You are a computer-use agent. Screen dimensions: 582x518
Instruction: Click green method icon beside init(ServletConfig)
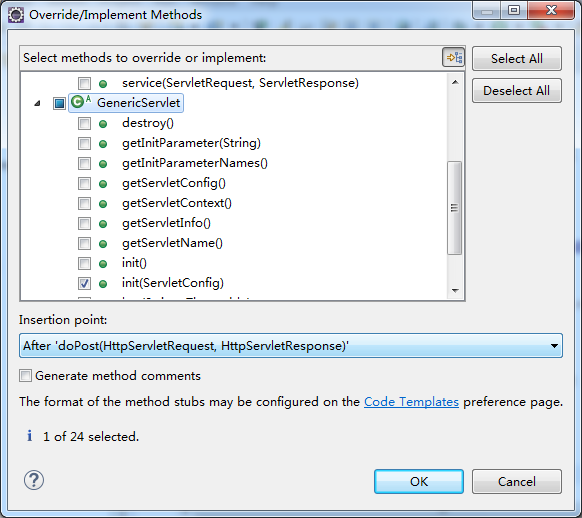103,284
